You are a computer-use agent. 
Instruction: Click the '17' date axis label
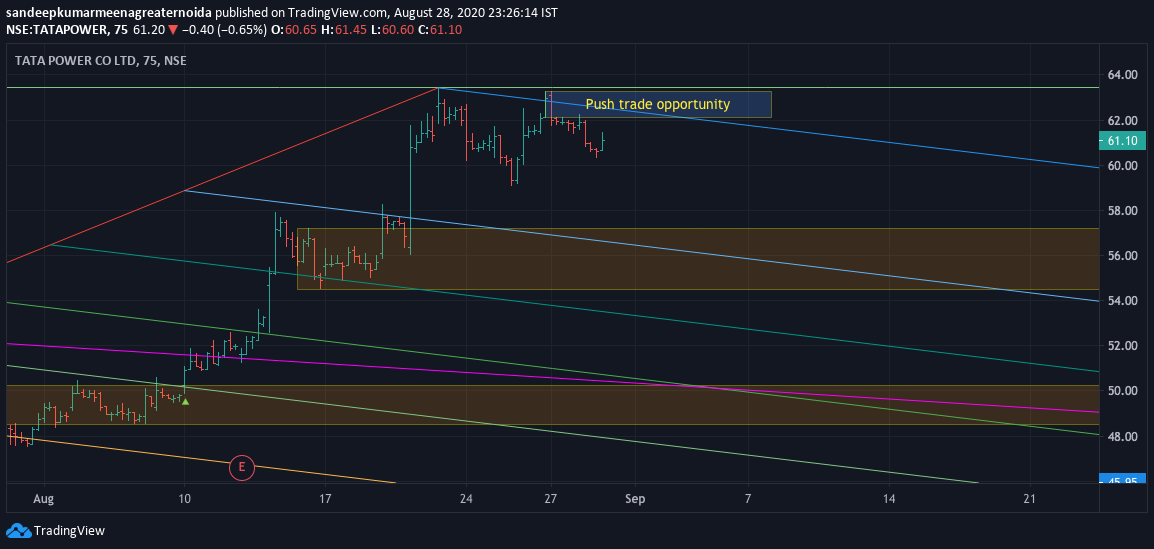coord(325,499)
